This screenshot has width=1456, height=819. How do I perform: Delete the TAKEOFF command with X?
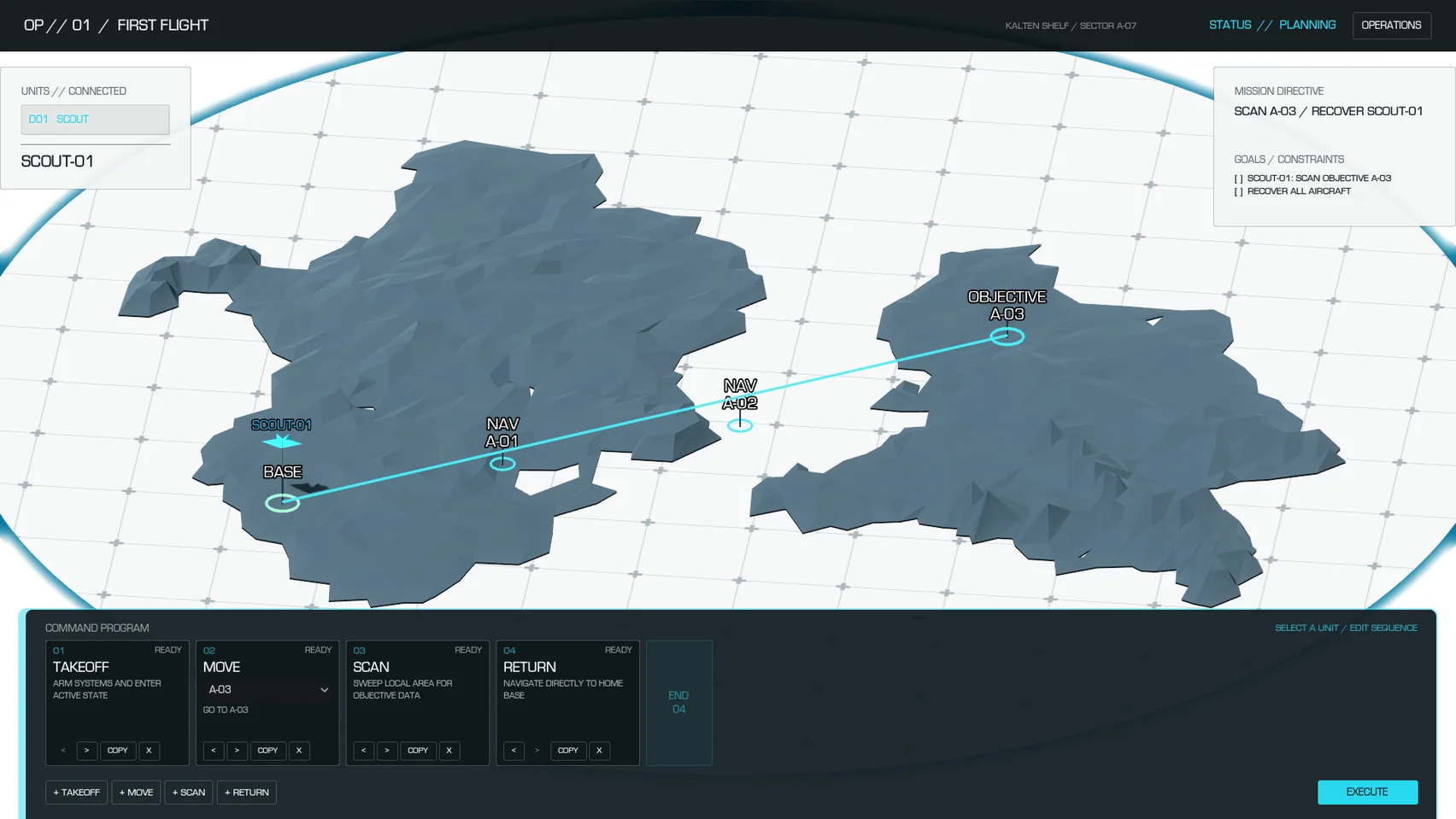point(149,751)
